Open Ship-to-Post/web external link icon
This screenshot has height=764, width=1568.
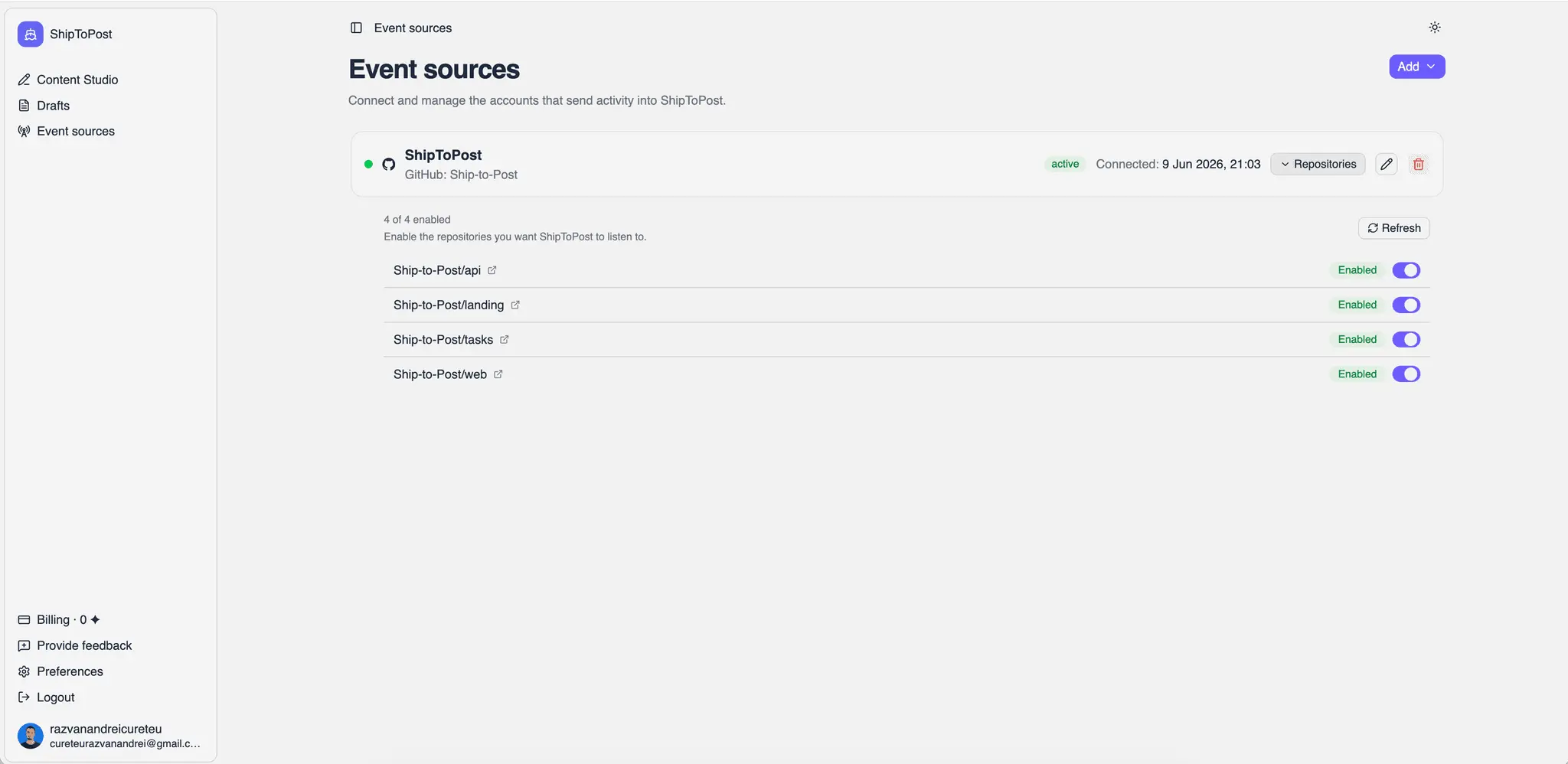point(498,374)
